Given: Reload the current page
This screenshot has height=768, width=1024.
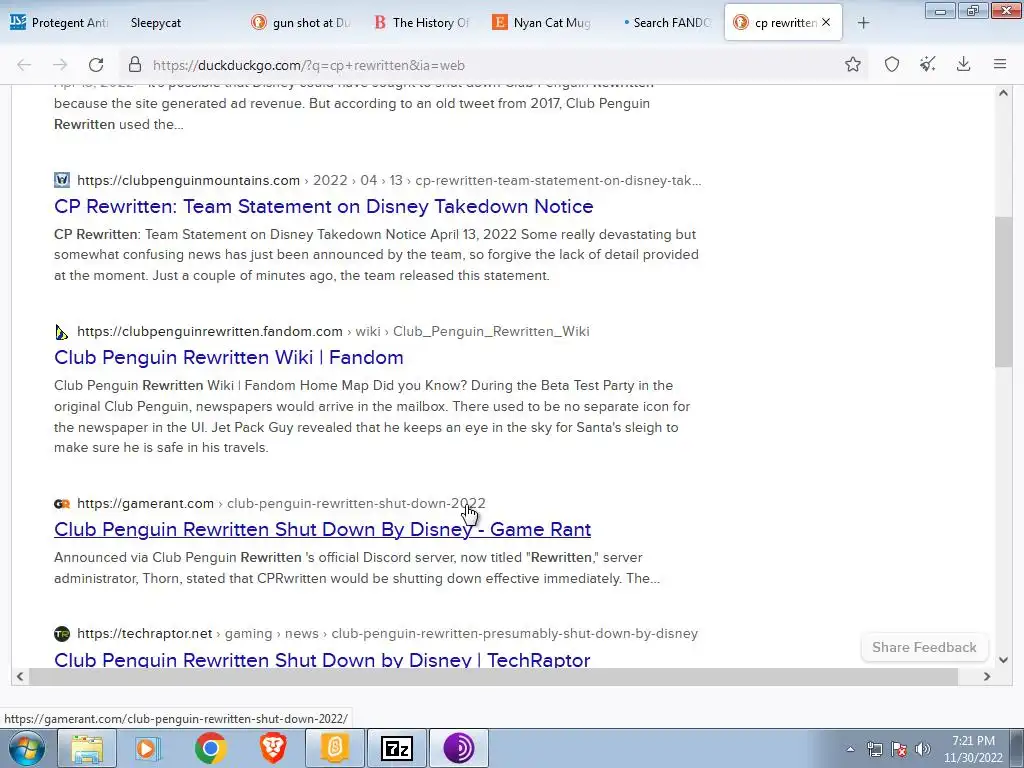Looking at the screenshot, I should (x=96, y=65).
